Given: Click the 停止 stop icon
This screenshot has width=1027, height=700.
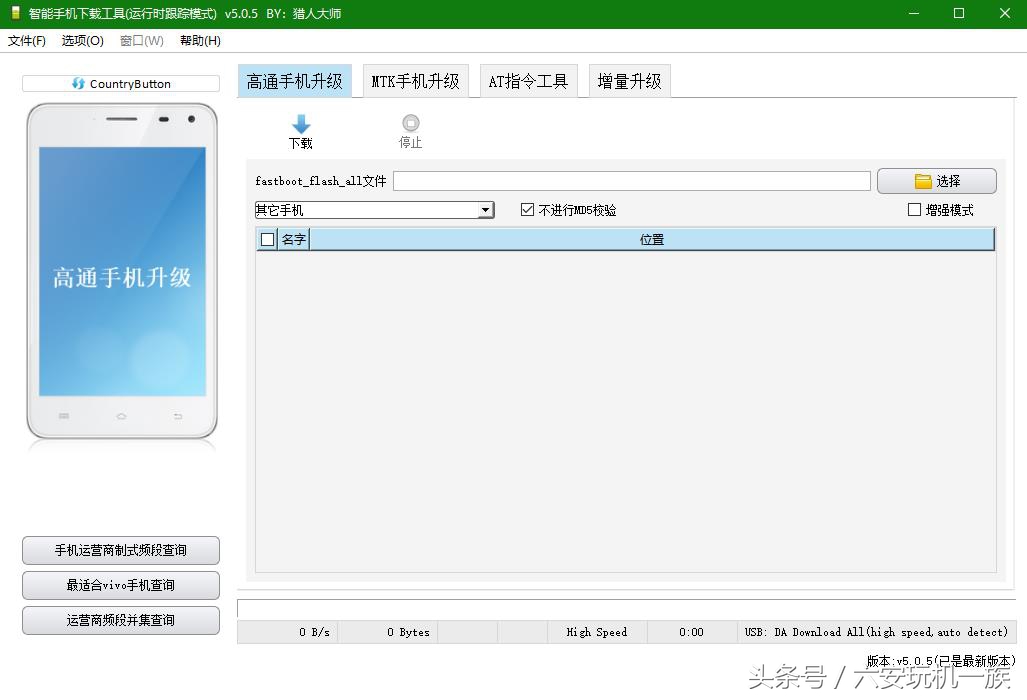Looking at the screenshot, I should tap(409, 125).
